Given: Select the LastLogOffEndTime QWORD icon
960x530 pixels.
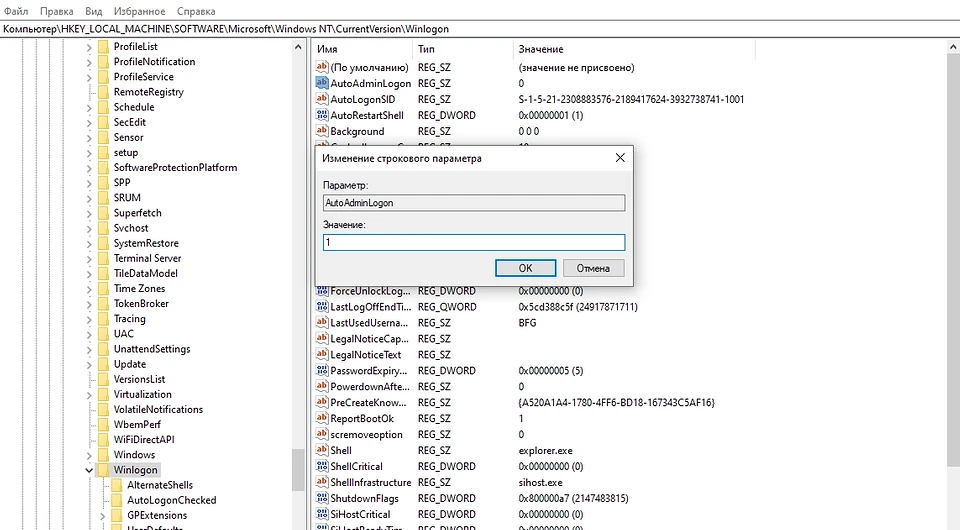Looking at the screenshot, I should pyautogui.click(x=322, y=307).
